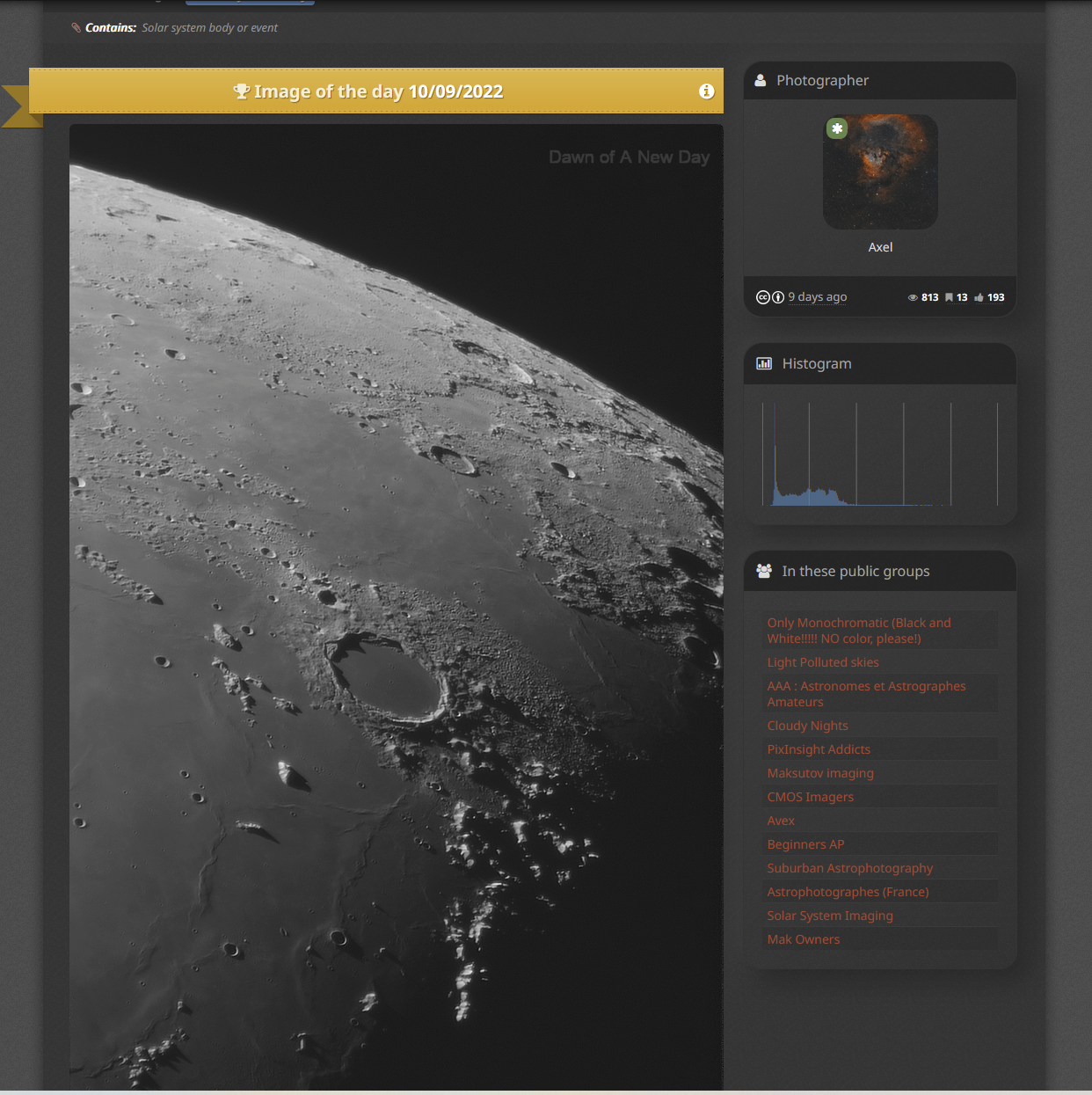Image resolution: width=1092 pixels, height=1095 pixels.
Task: Click the 'Histogram' panel heading
Action: click(817, 363)
